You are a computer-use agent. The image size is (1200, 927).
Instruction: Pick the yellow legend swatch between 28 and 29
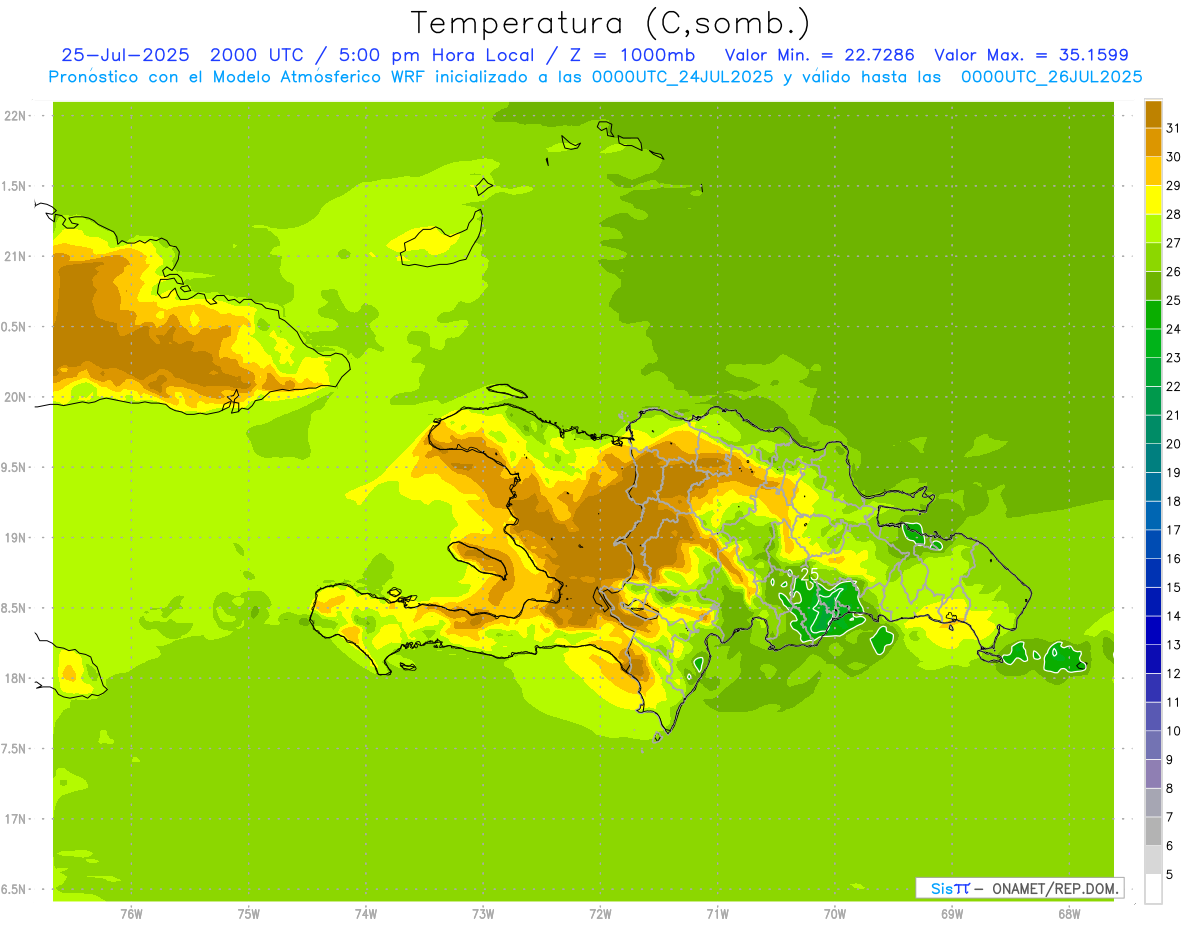tap(1153, 200)
